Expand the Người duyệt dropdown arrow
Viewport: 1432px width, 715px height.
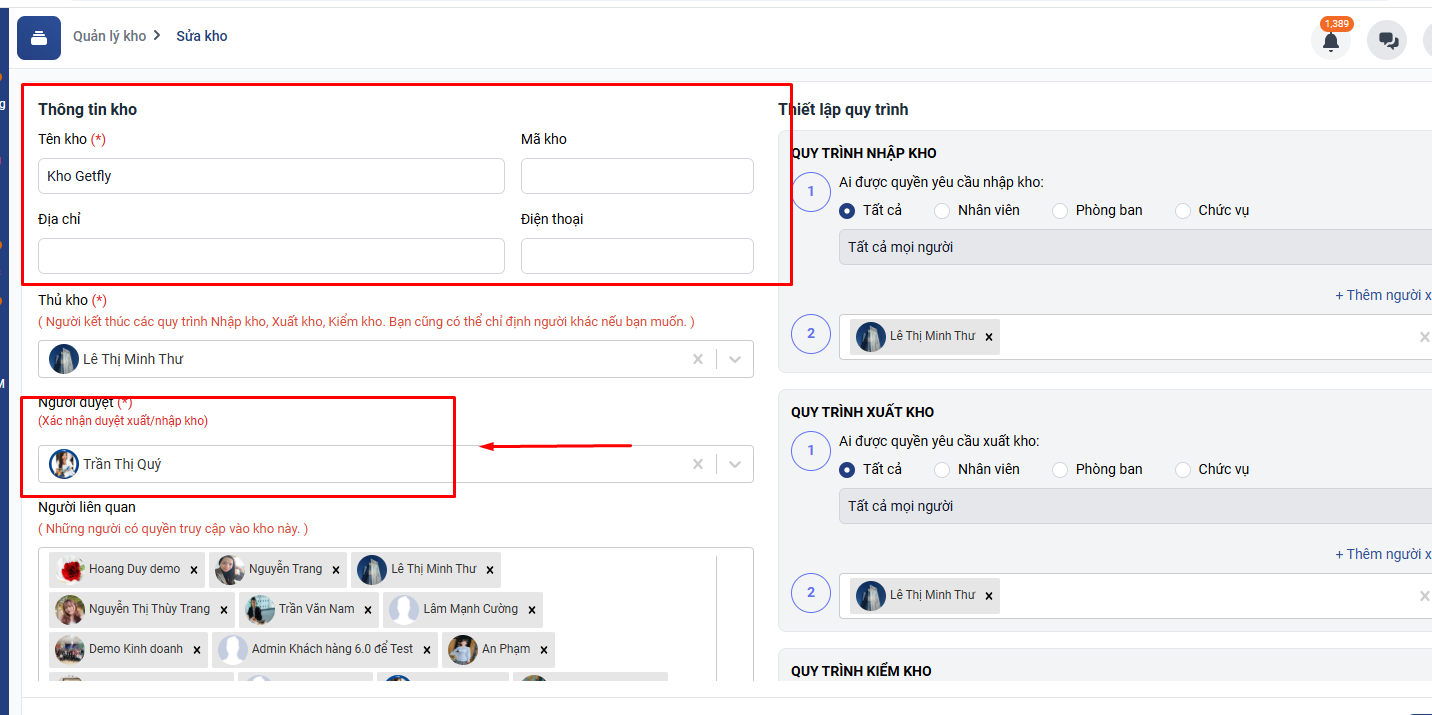735,464
